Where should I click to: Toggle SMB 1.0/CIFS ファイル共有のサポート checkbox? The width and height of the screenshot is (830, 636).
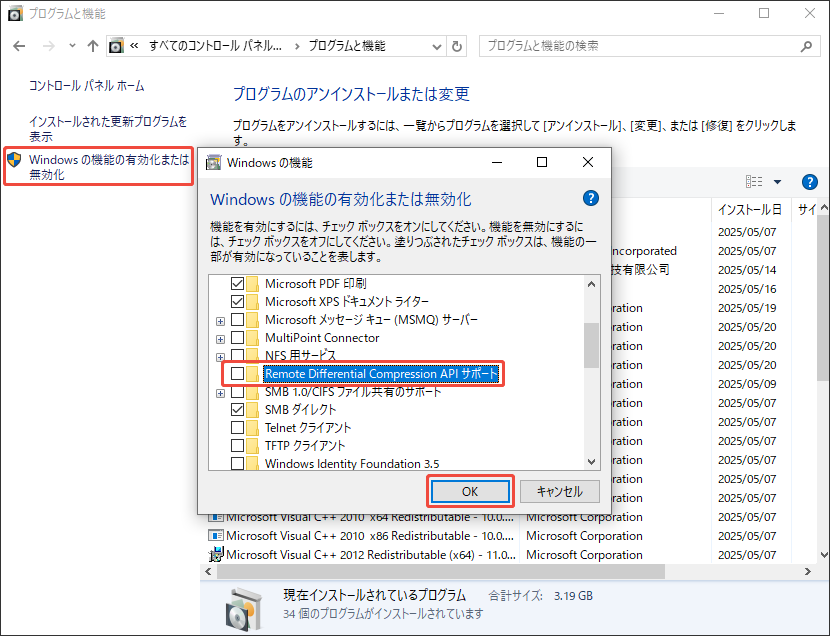tap(237, 392)
